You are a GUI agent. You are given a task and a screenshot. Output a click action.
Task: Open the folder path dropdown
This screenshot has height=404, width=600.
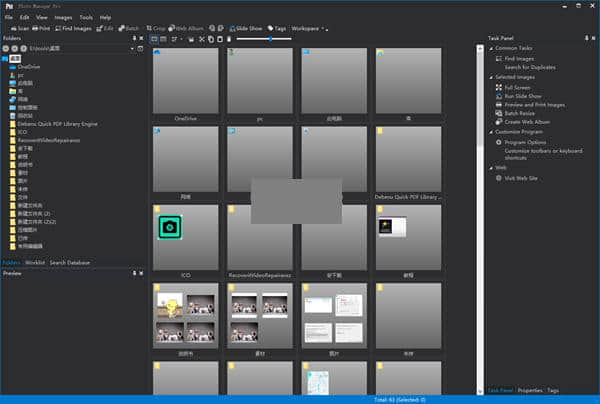[x=133, y=48]
